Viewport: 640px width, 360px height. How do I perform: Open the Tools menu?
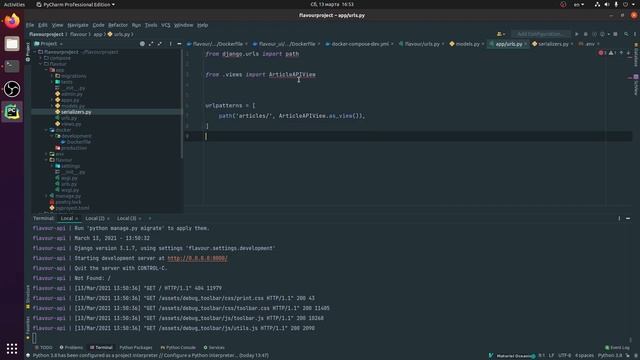coord(151,25)
